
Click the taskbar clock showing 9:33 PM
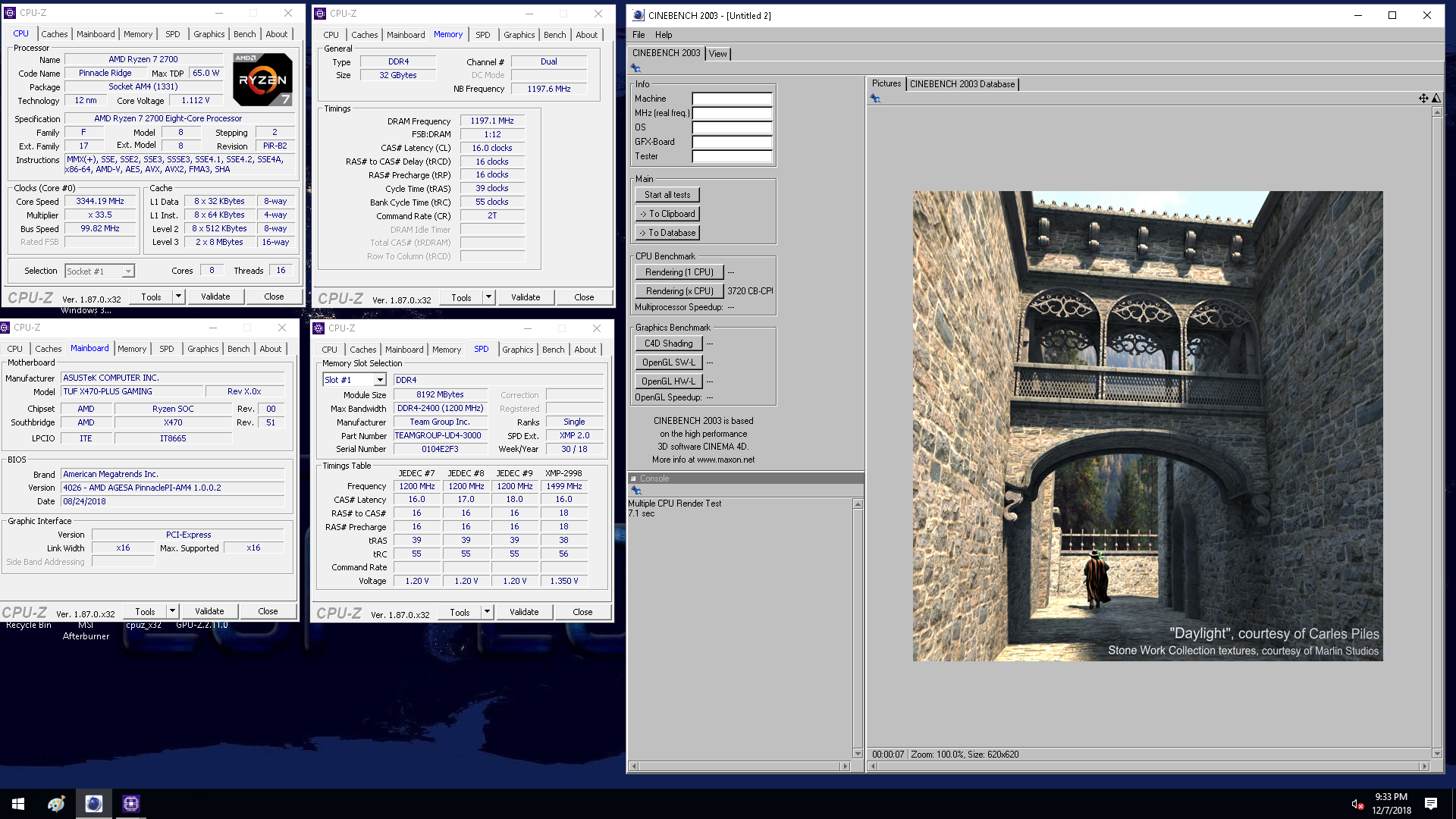click(x=1392, y=804)
